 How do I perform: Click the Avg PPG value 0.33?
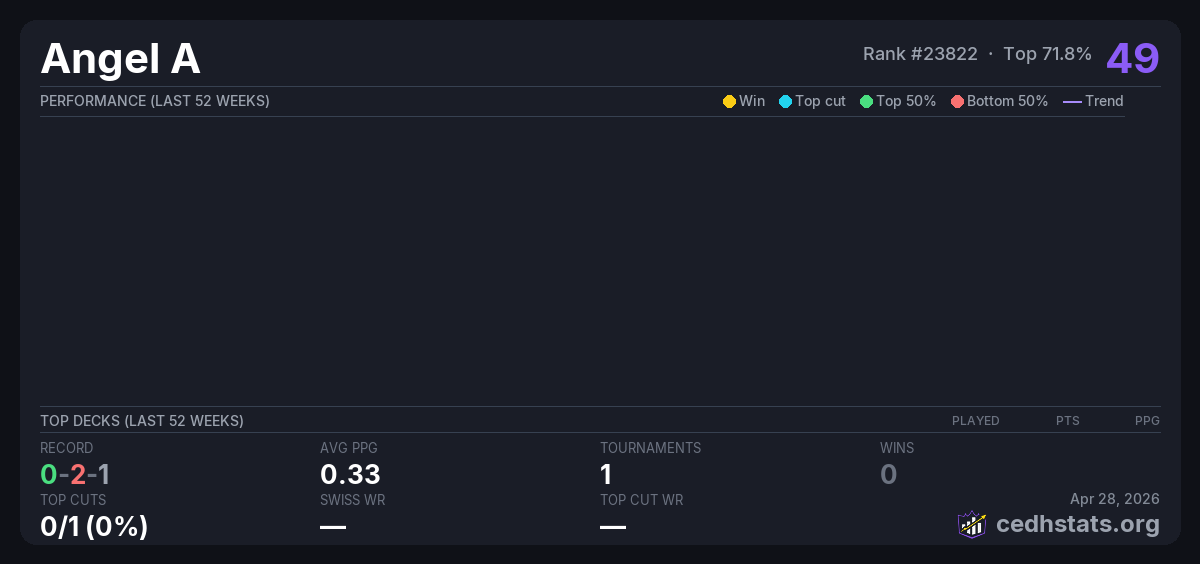pyautogui.click(x=350, y=474)
